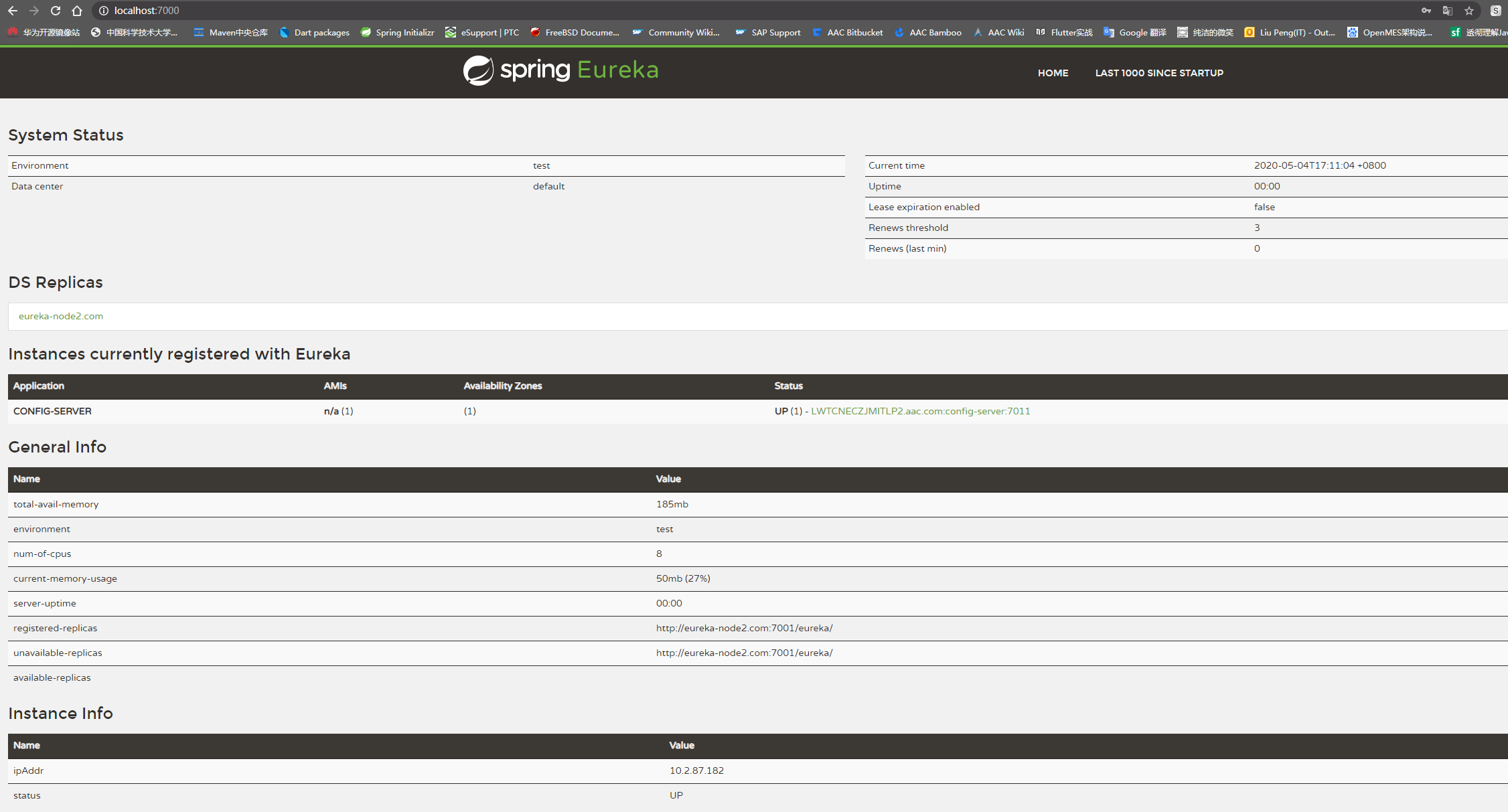Open the Spring Initializr bookmark
The width and height of the screenshot is (1508, 812).
coord(398,32)
